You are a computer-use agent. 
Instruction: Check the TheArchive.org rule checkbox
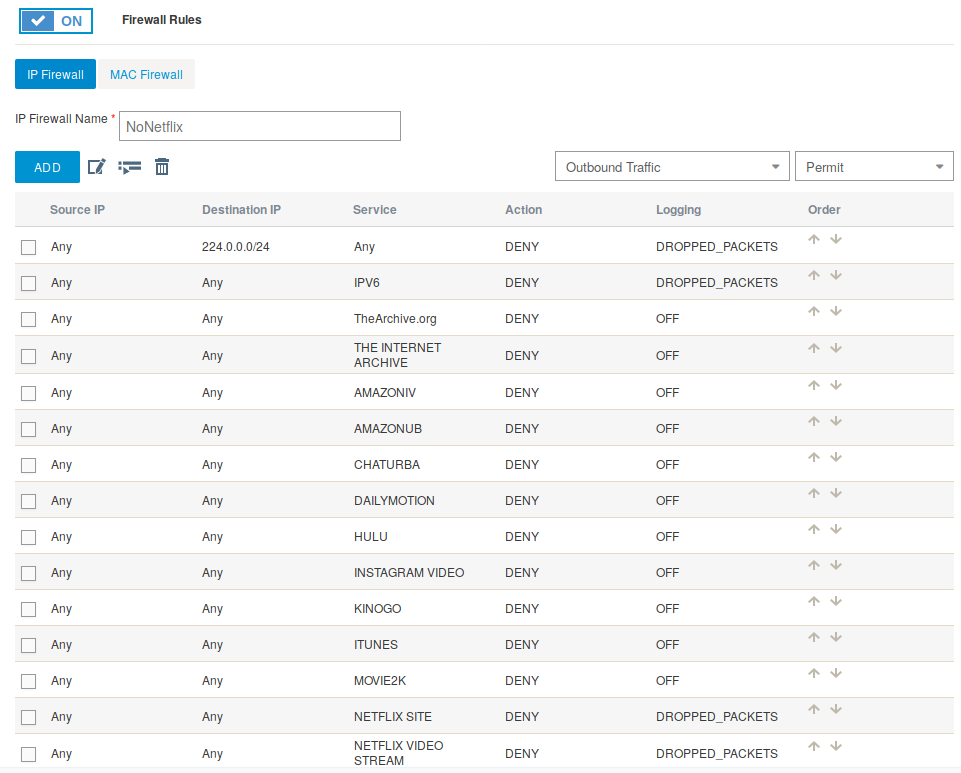pos(29,320)
